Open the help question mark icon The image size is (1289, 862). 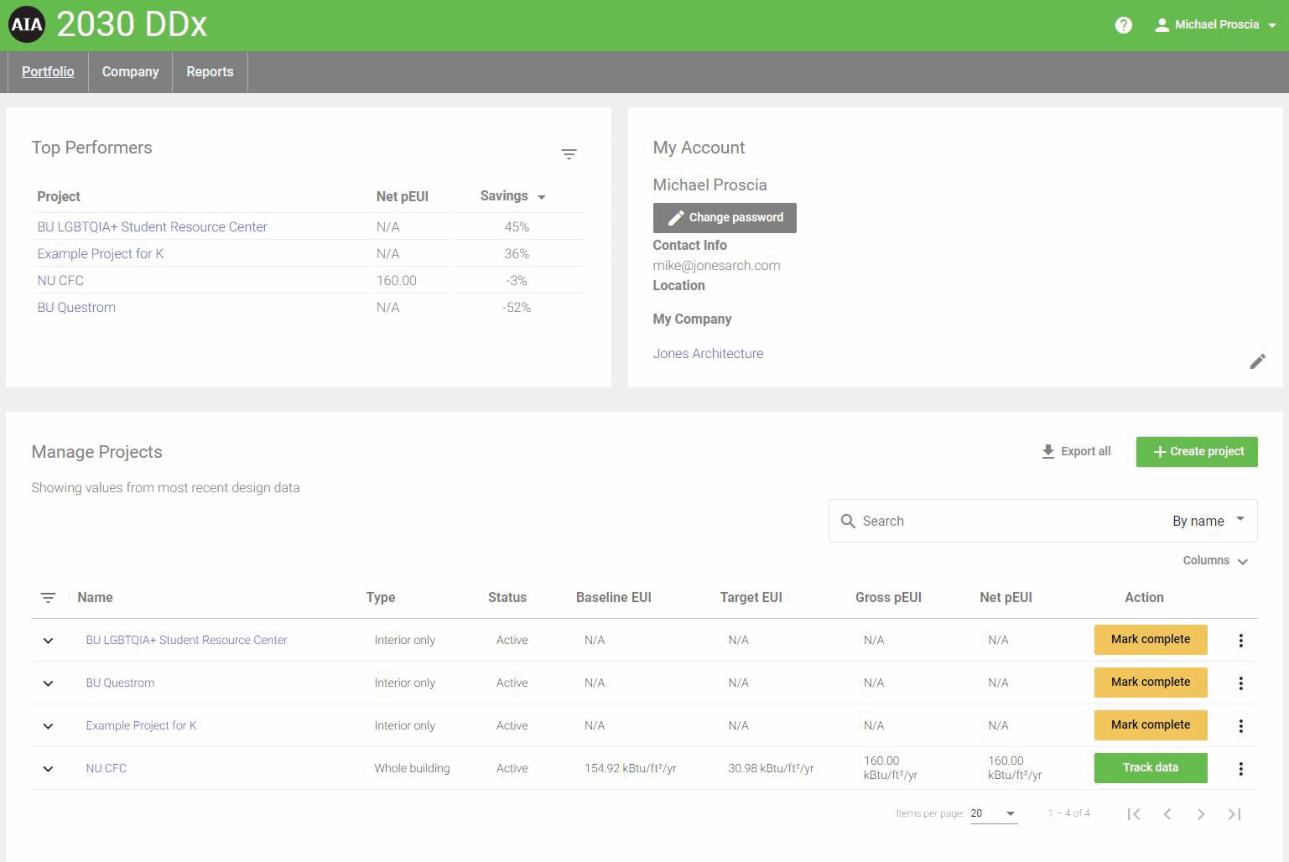1124,25
